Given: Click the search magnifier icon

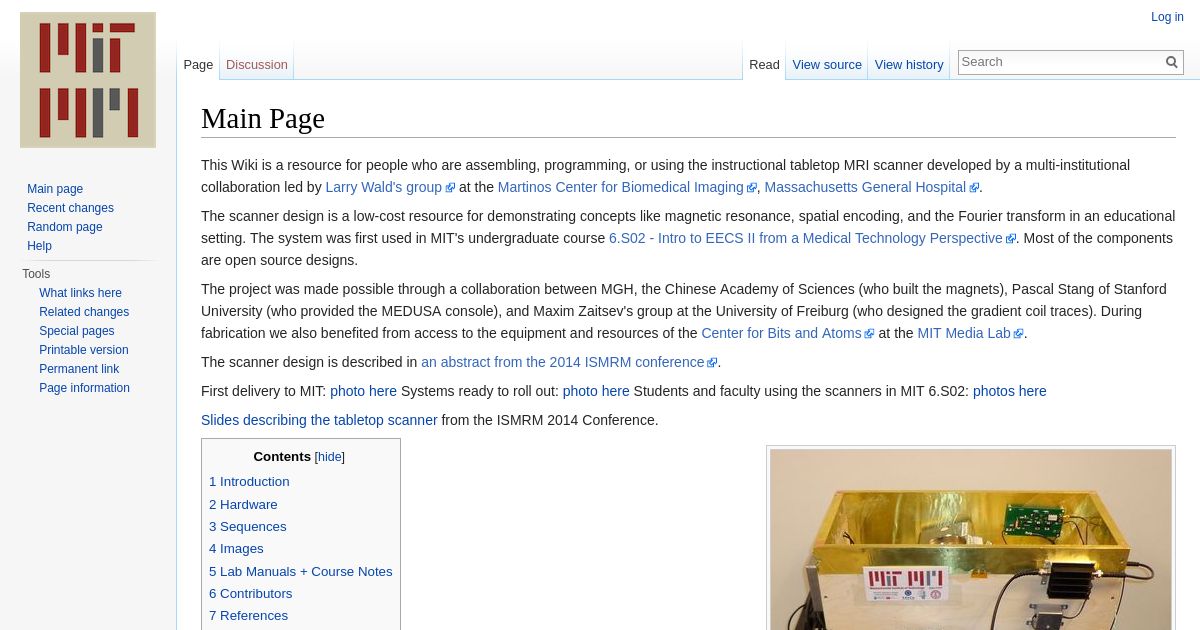Looking at the screenshot, I should tap(1172, 62).
